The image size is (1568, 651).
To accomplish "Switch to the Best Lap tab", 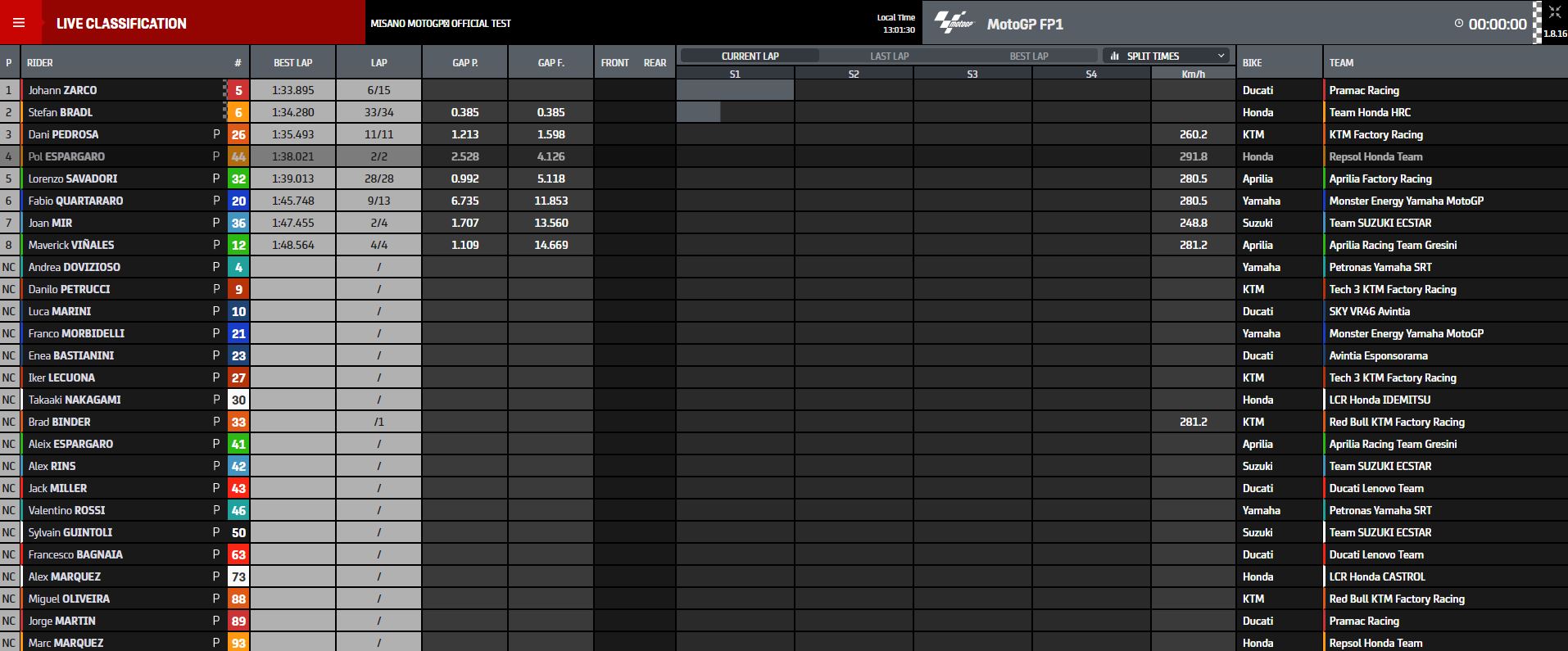I will pyautogui.click(x=1028, y=56).
